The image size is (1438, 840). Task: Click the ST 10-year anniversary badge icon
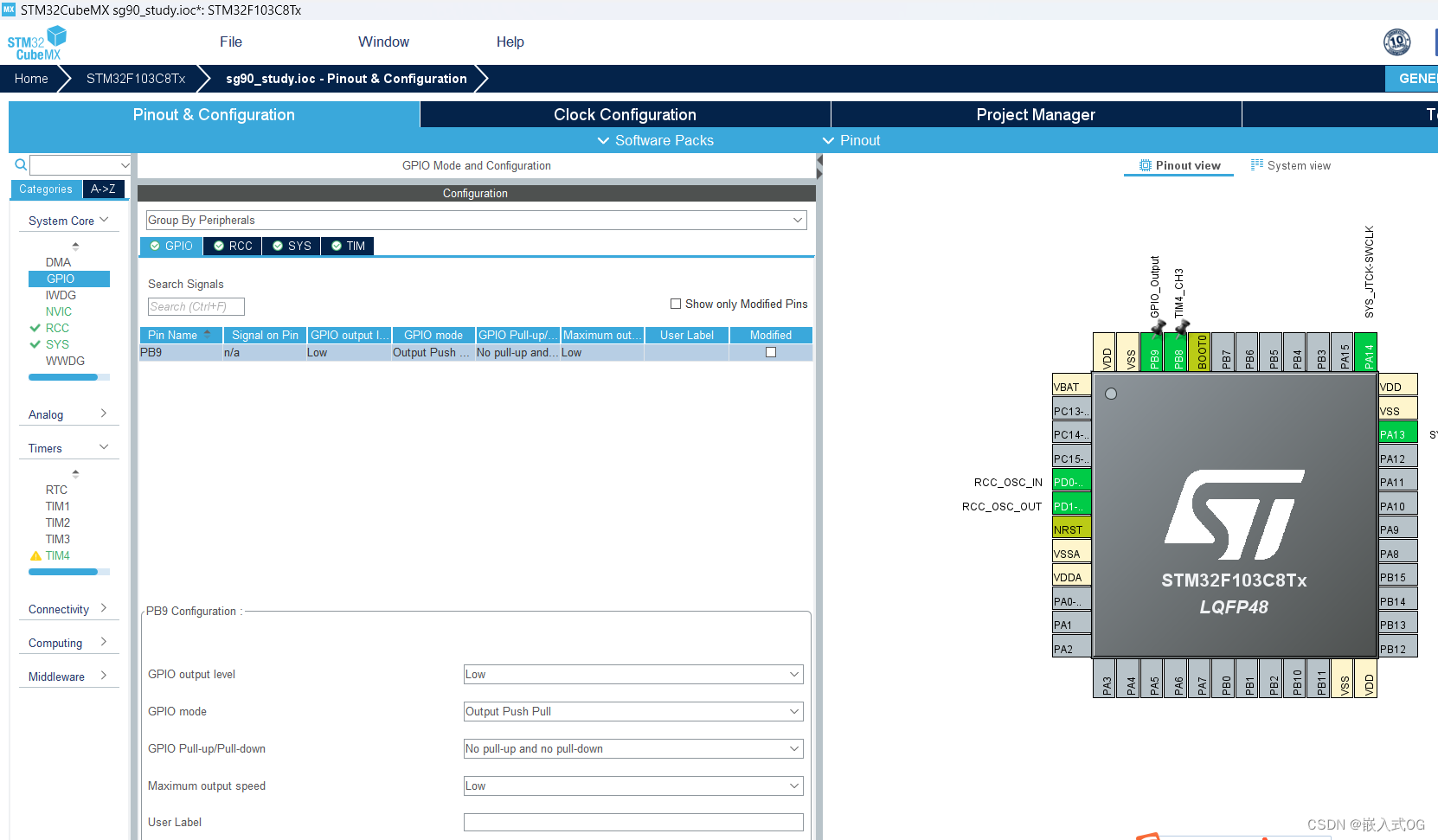point(1397,42)
